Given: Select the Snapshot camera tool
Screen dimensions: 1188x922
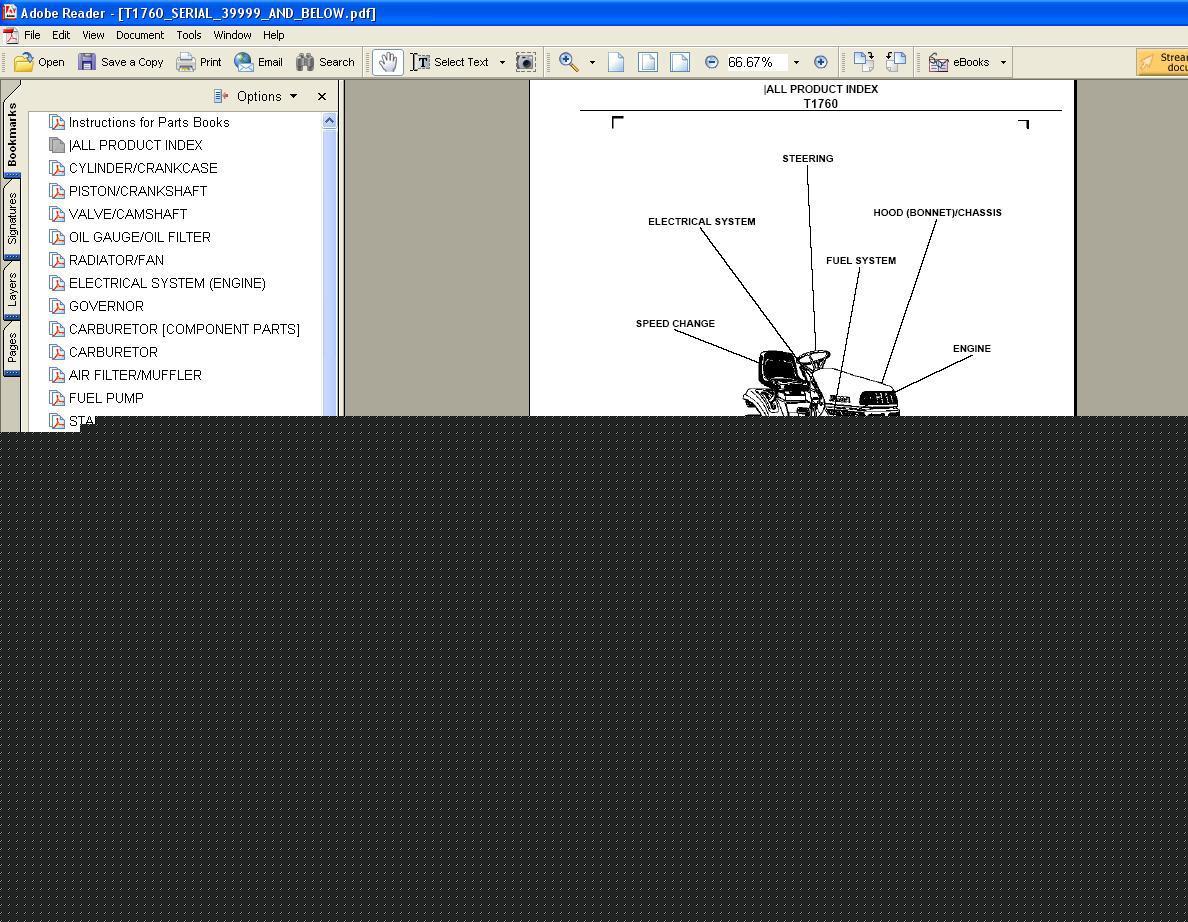Looking at the screenshot, I should (526, 62).
